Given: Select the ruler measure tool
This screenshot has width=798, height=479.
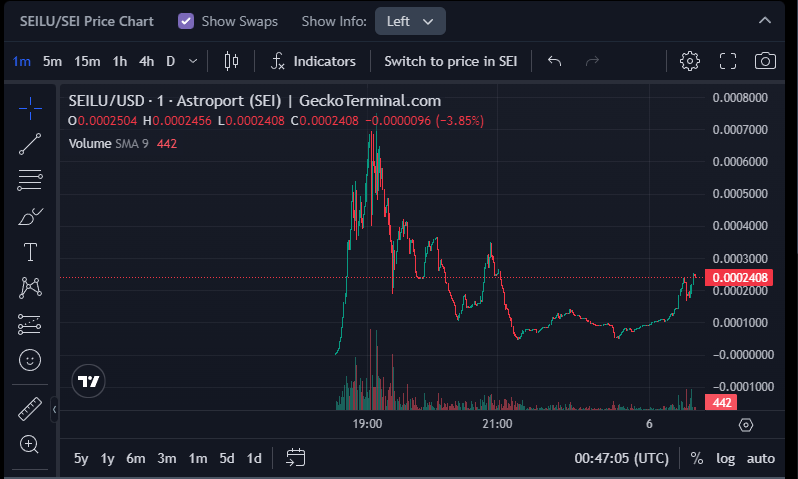Looking at the screenshot, I should [x=30, y=409].
